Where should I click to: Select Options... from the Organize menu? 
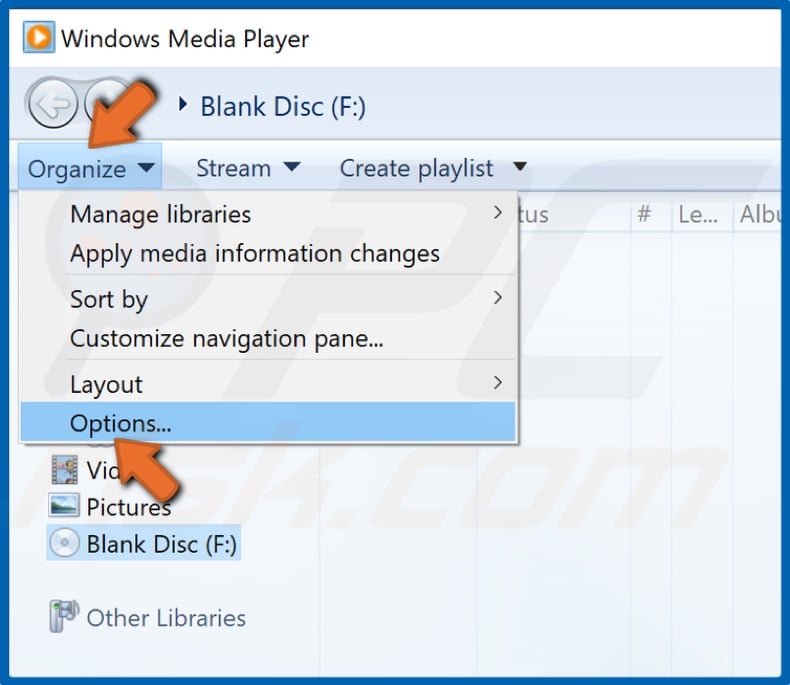click(x=268, y=423)
